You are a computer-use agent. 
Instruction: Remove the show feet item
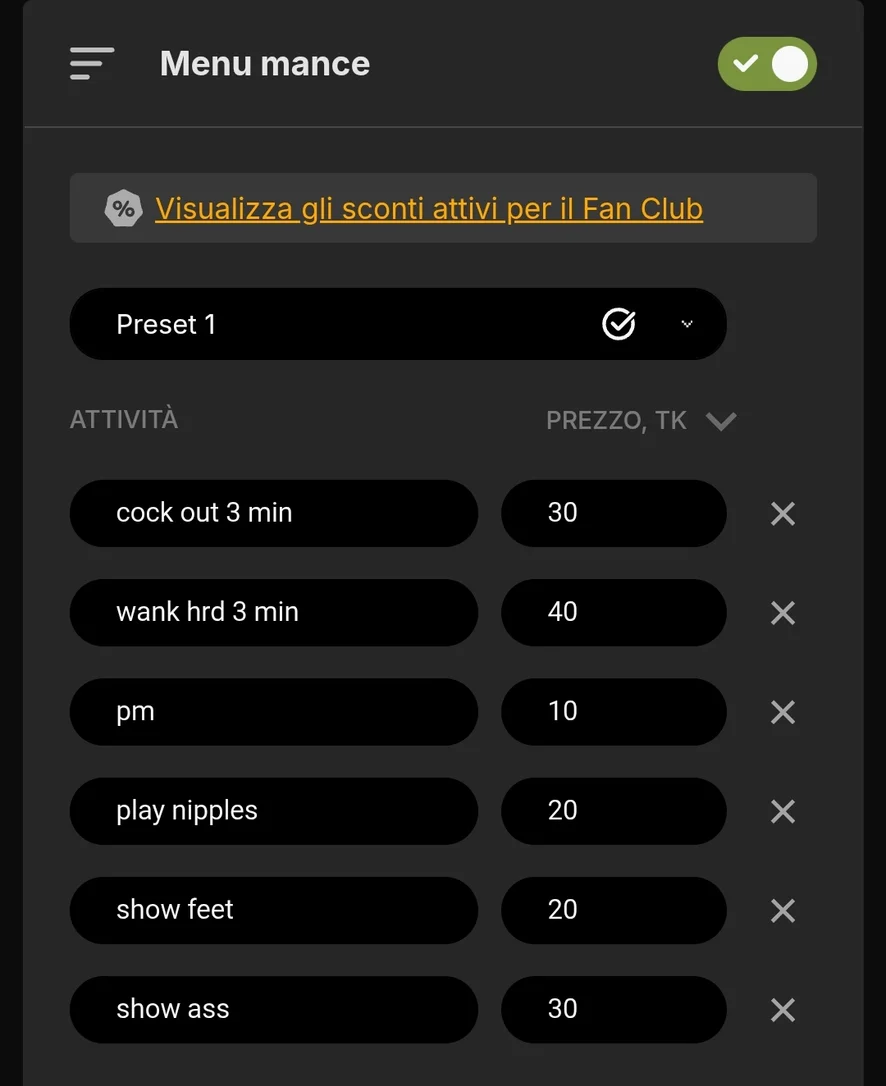[x=783, y=910]
